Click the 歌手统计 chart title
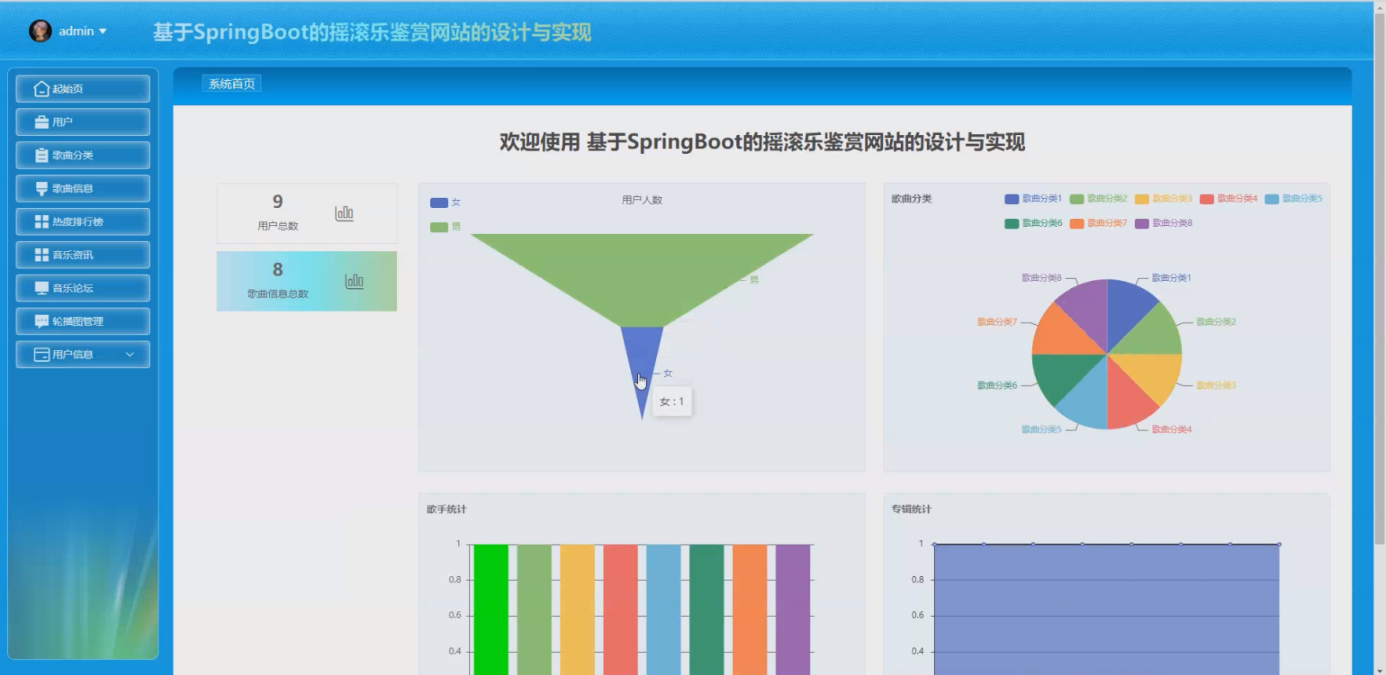 446,509
